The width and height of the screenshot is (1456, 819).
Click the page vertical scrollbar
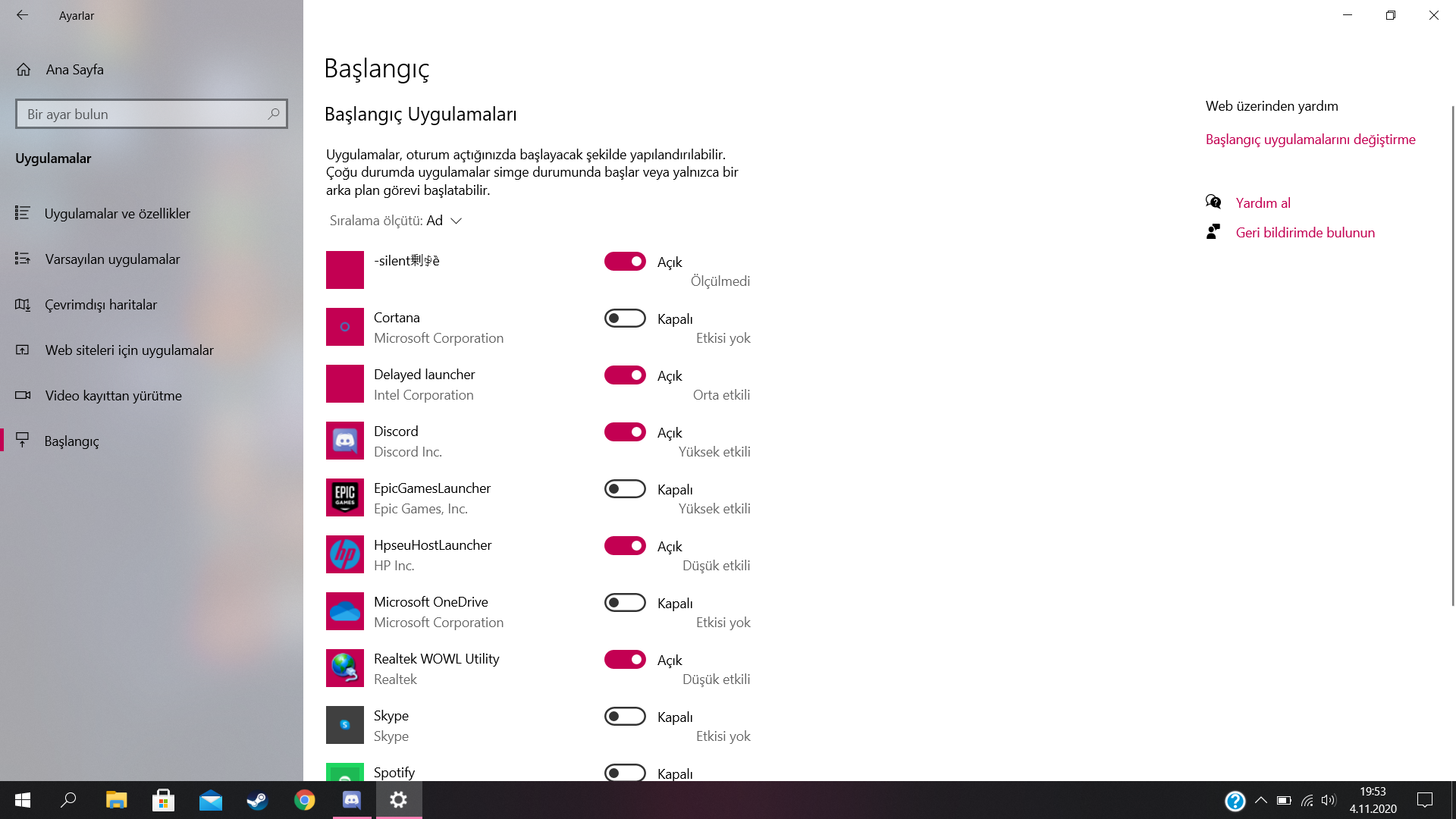click(1452, 356)
